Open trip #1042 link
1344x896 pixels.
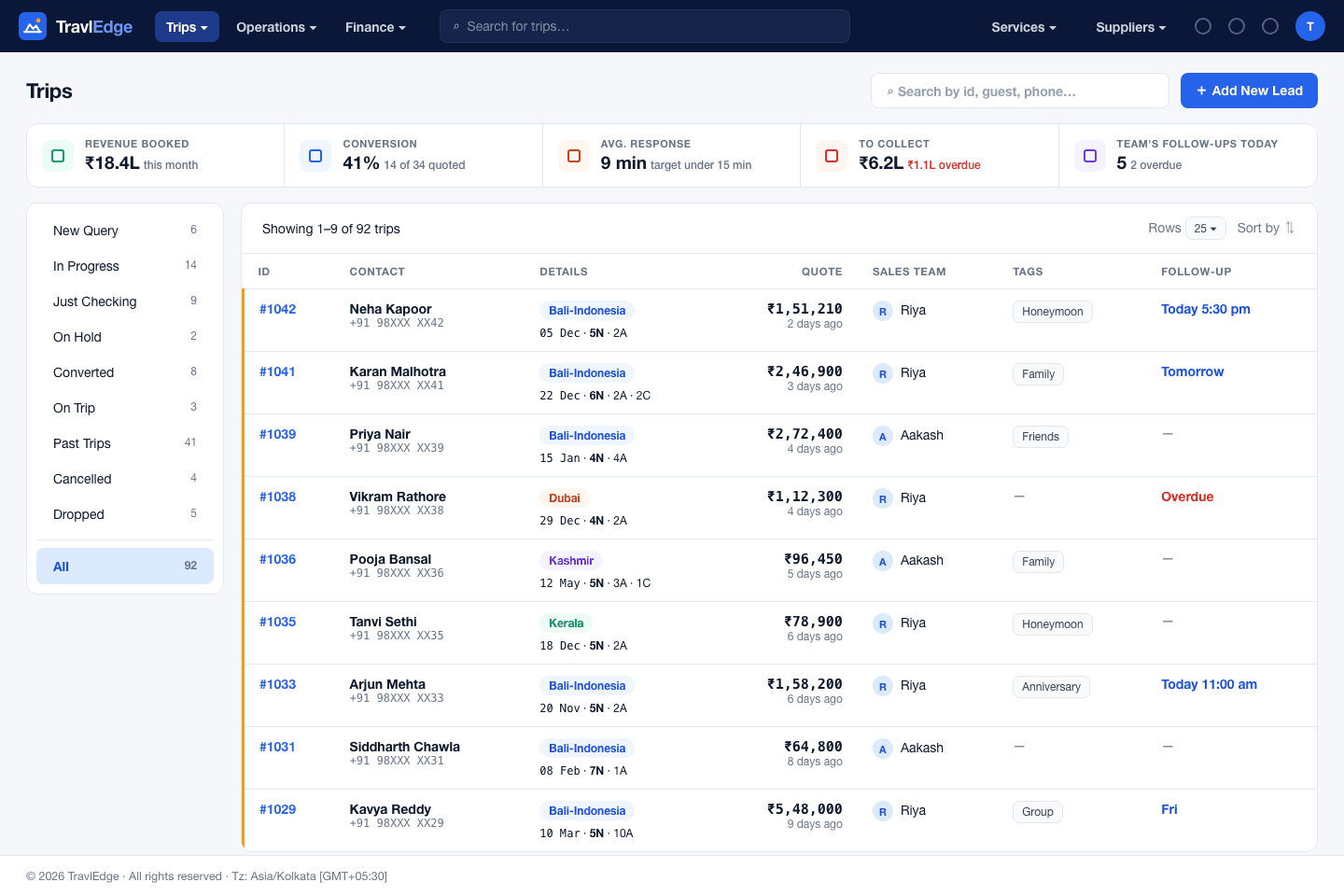pyautogui.click(x=277, y=309)
